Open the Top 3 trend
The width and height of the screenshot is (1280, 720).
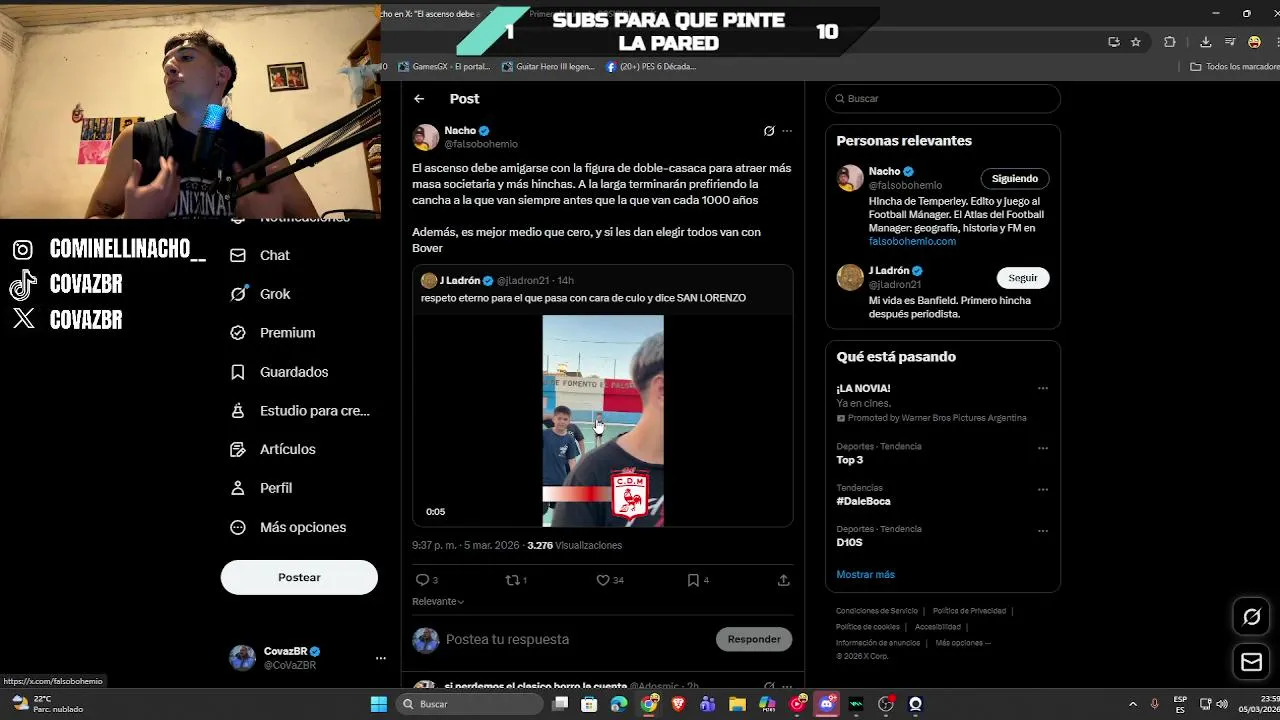850,460
